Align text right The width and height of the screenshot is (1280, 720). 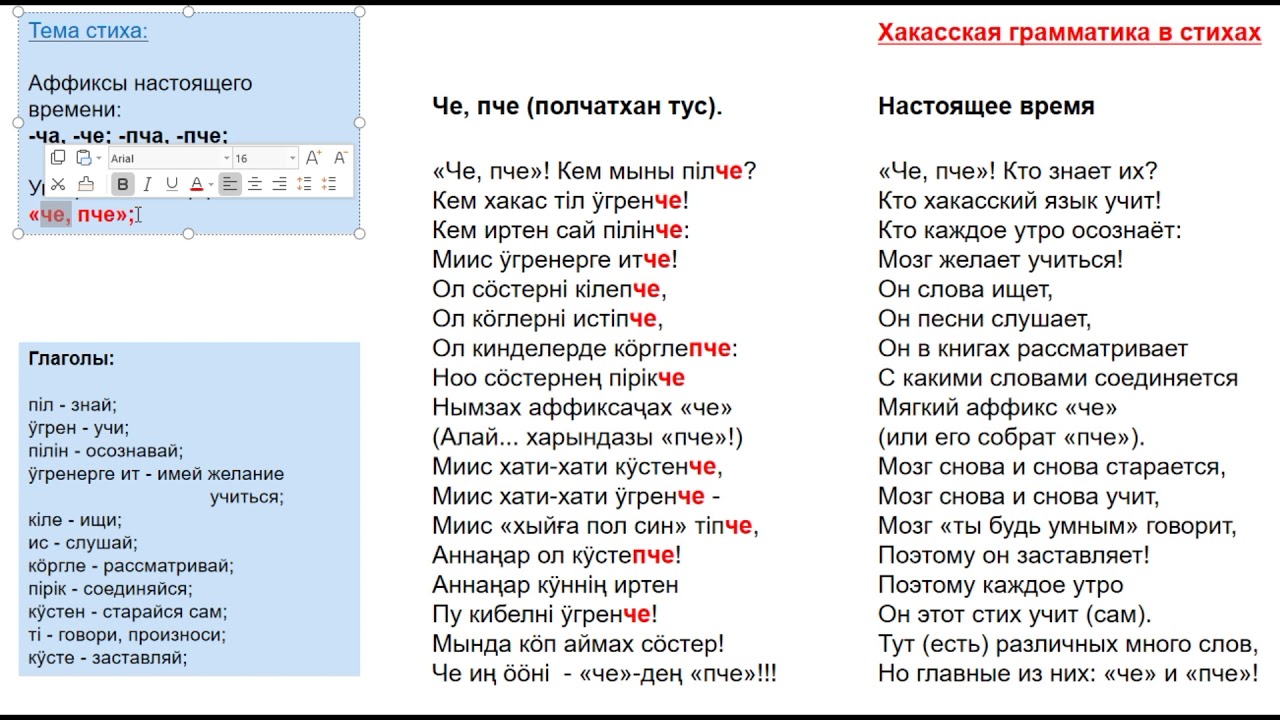point(279,184)
